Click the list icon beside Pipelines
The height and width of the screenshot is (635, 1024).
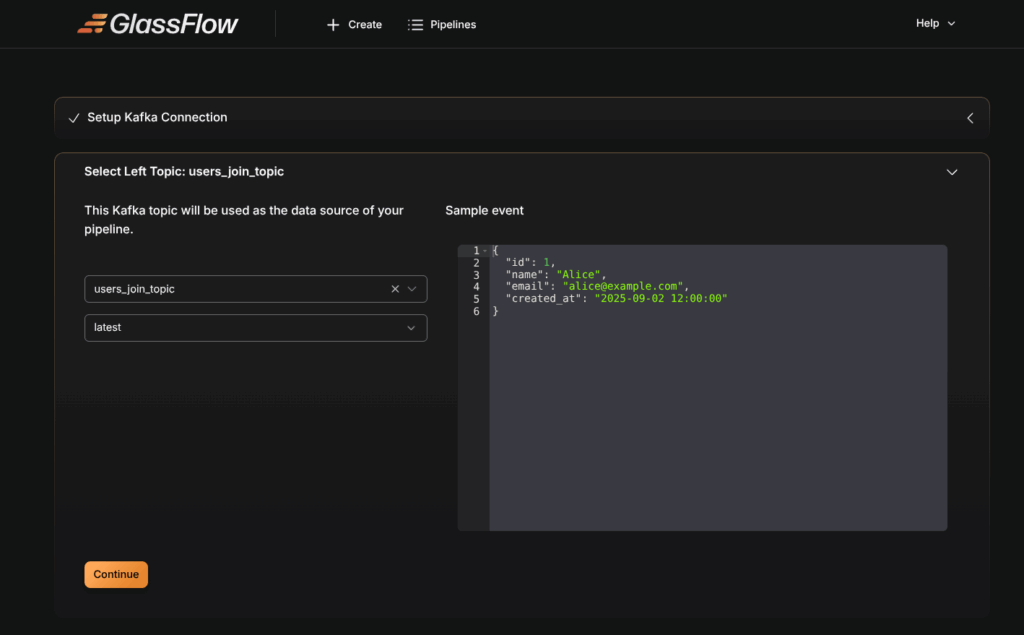click(x=416, y=25)
